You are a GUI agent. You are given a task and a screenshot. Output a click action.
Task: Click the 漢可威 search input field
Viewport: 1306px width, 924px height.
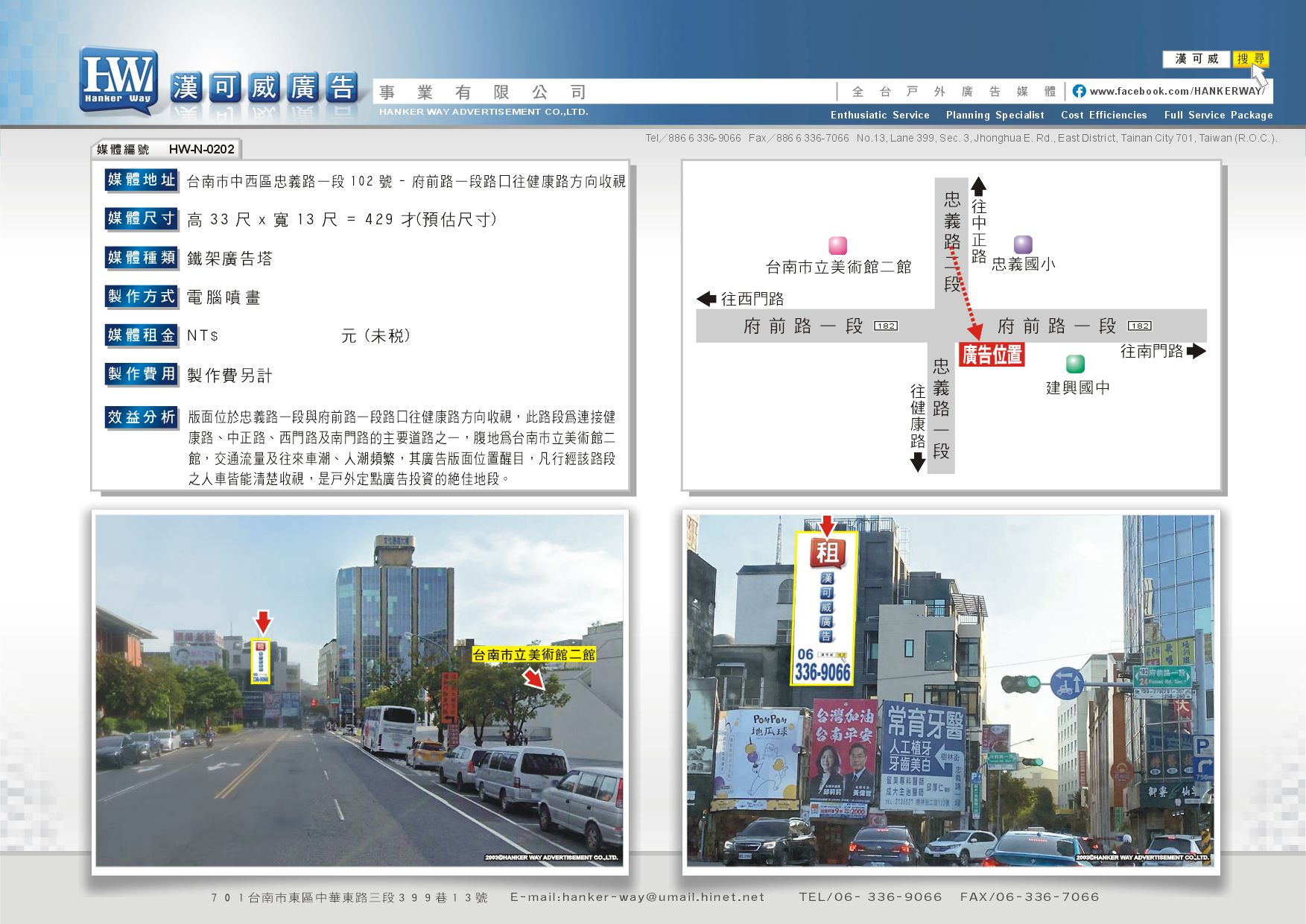click(1197, 59)
